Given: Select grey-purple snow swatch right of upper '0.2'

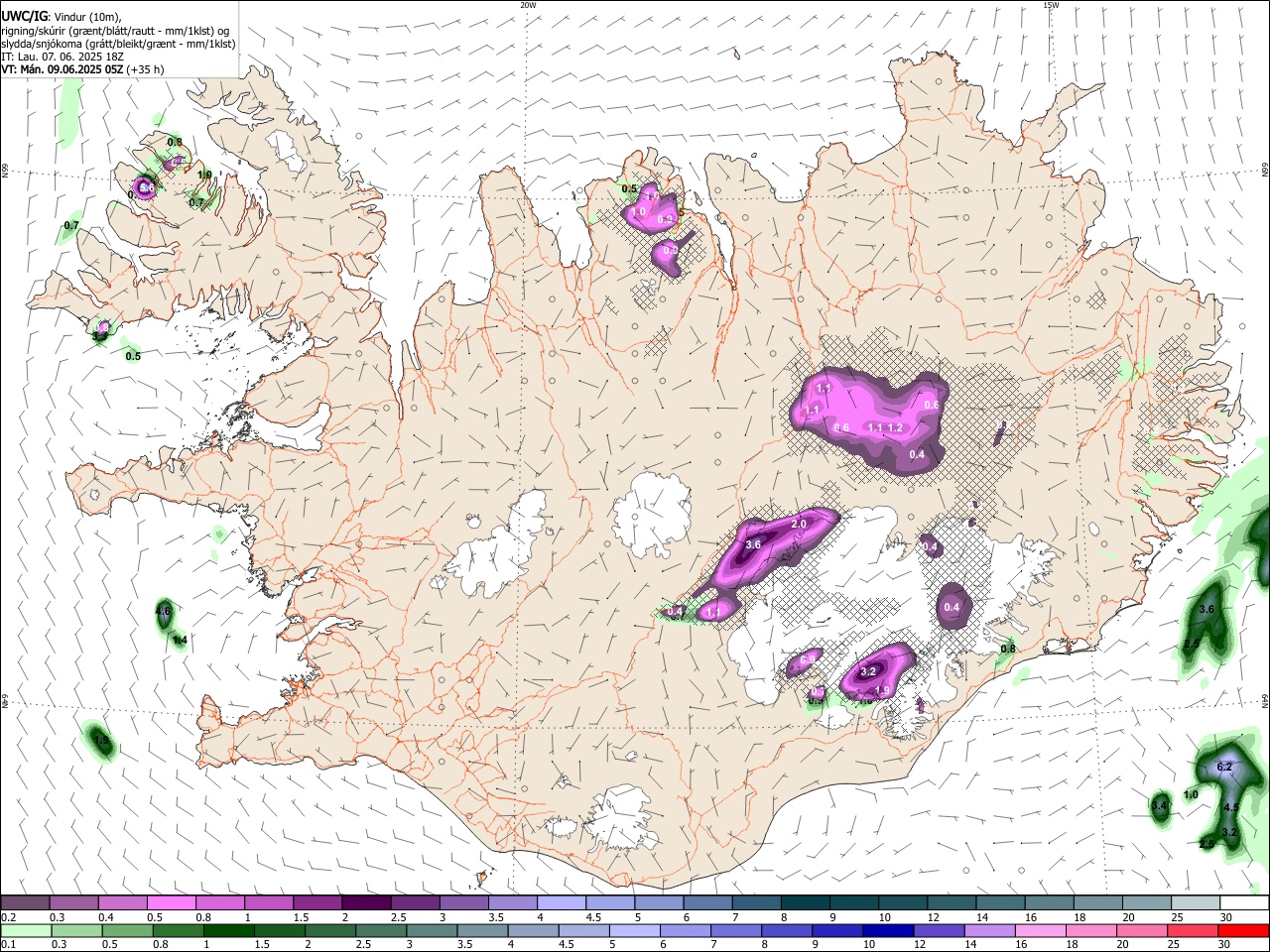Looking at the screenshot, I should 26,903.
